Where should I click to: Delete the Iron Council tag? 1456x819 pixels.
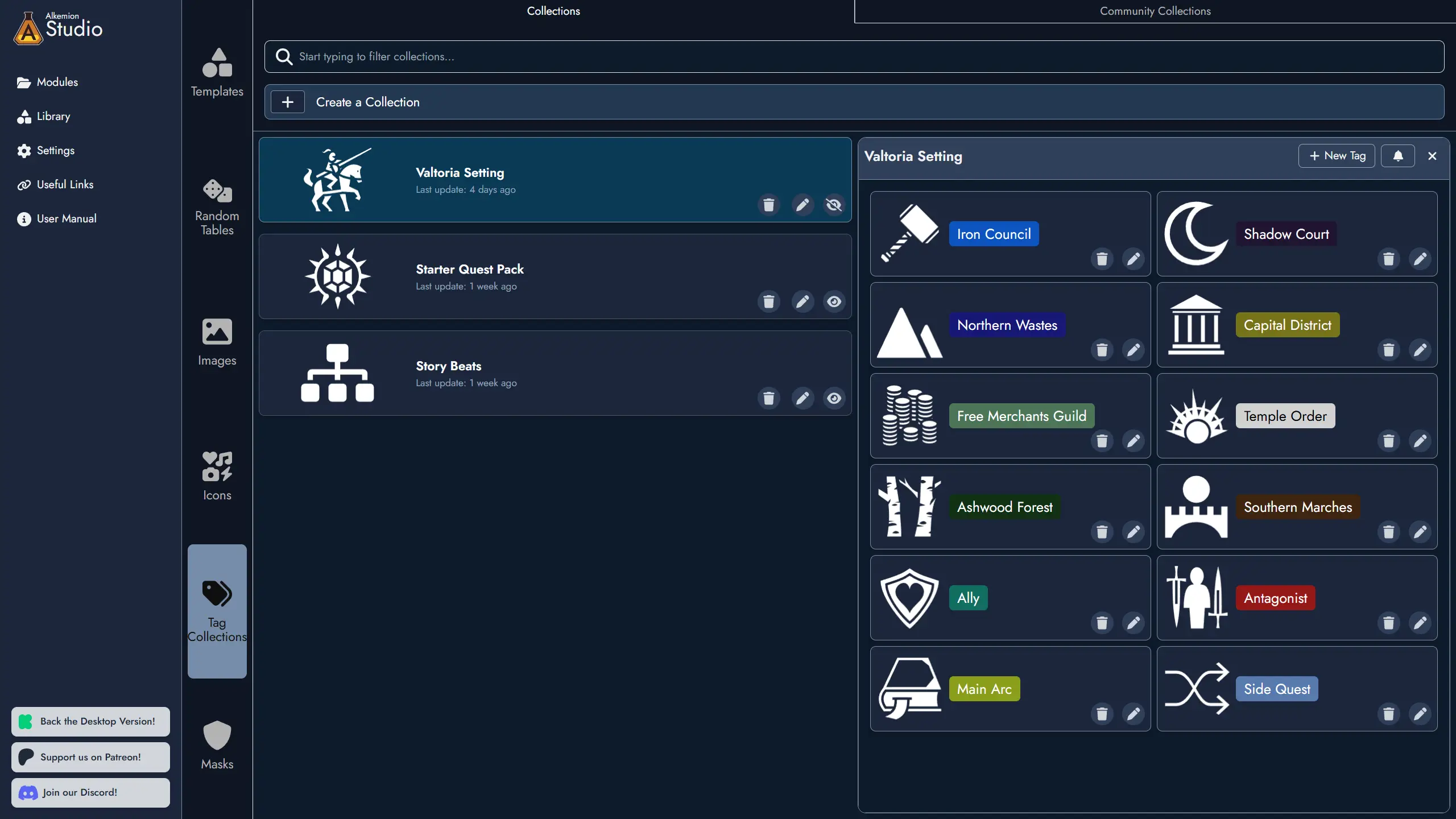pos(1102,259)
